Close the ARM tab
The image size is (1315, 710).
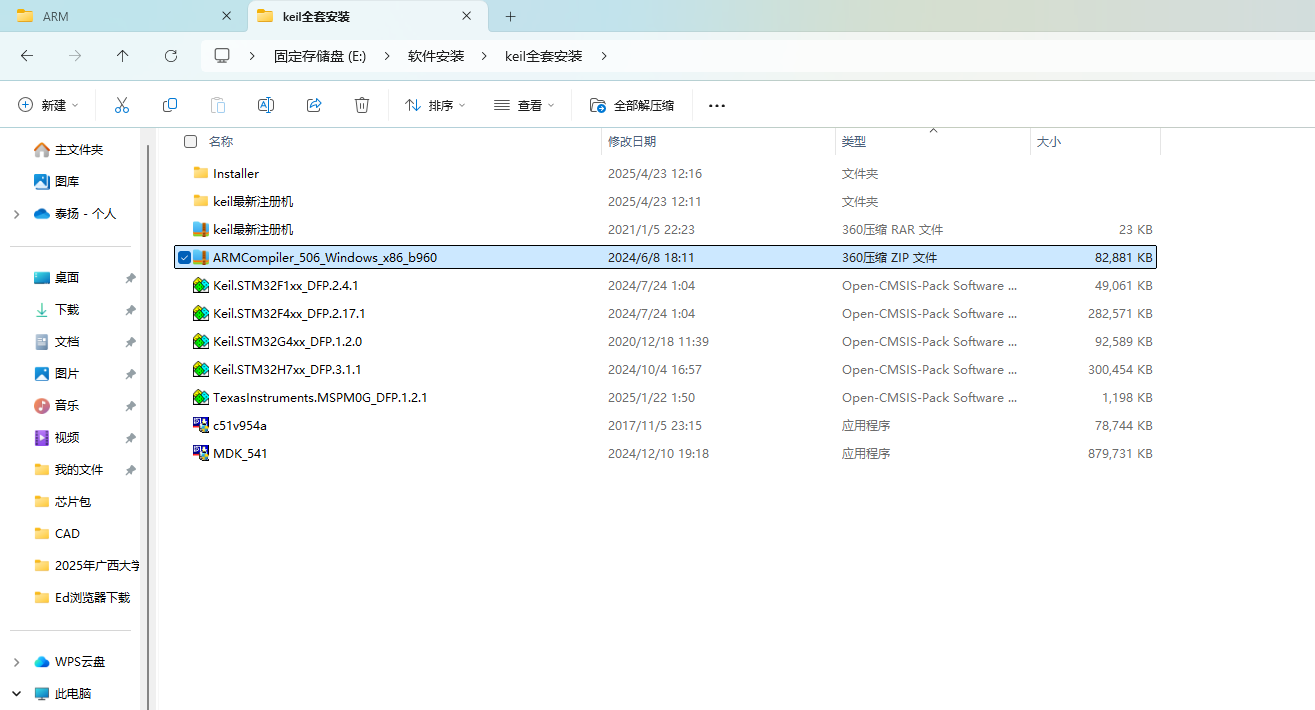coord(226,16)
